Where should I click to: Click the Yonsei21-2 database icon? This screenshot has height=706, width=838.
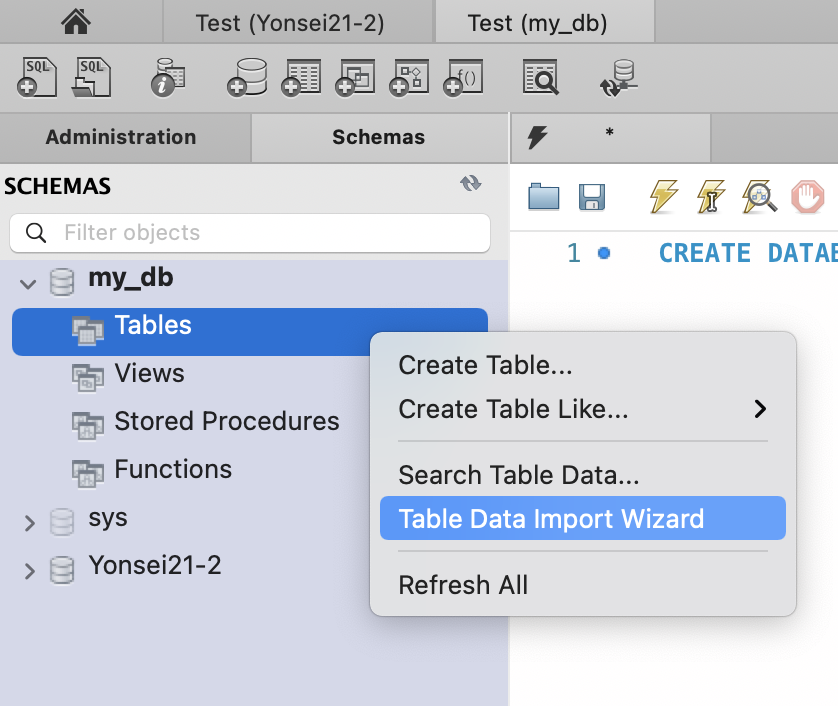(62, 570)
